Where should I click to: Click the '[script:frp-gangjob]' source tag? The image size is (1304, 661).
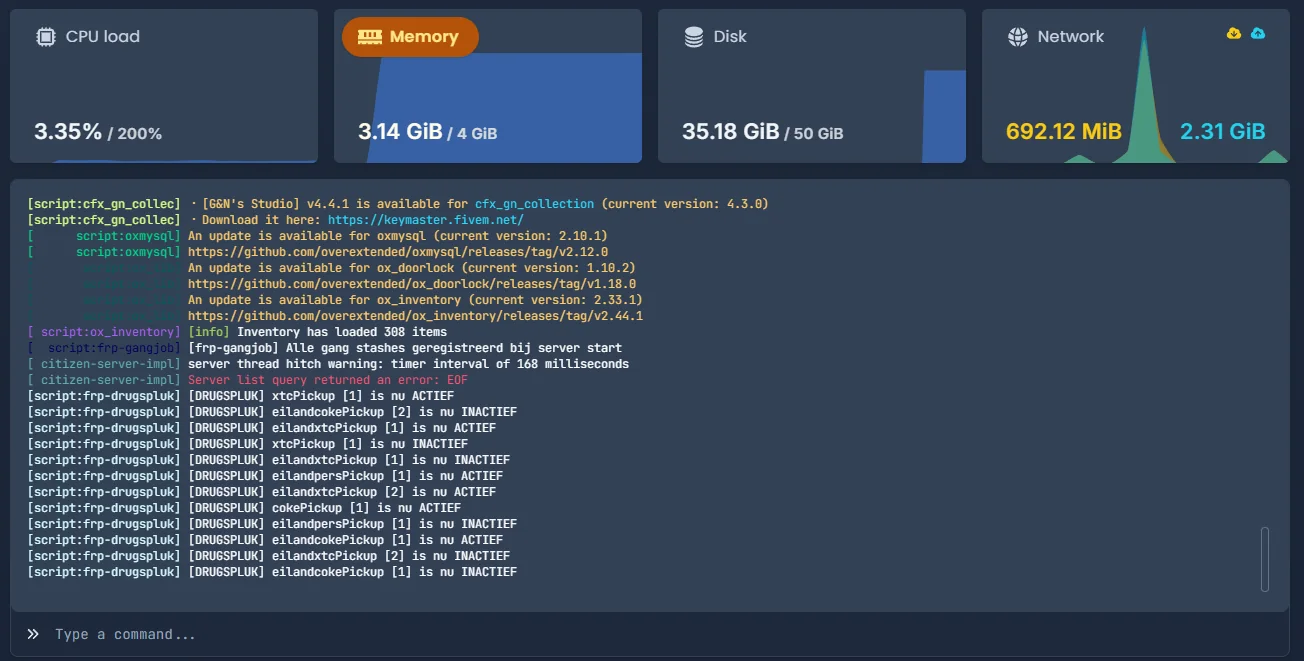pos(104,348)
